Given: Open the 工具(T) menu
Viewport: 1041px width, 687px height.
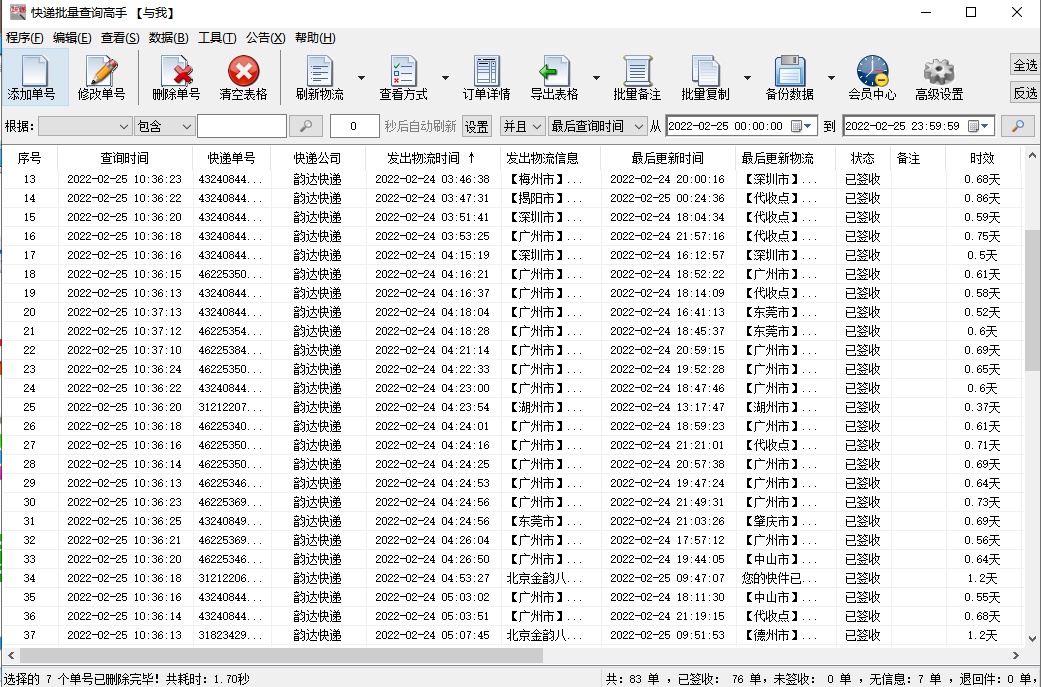Looking at the screenshot, I should [x=216, y=38].
